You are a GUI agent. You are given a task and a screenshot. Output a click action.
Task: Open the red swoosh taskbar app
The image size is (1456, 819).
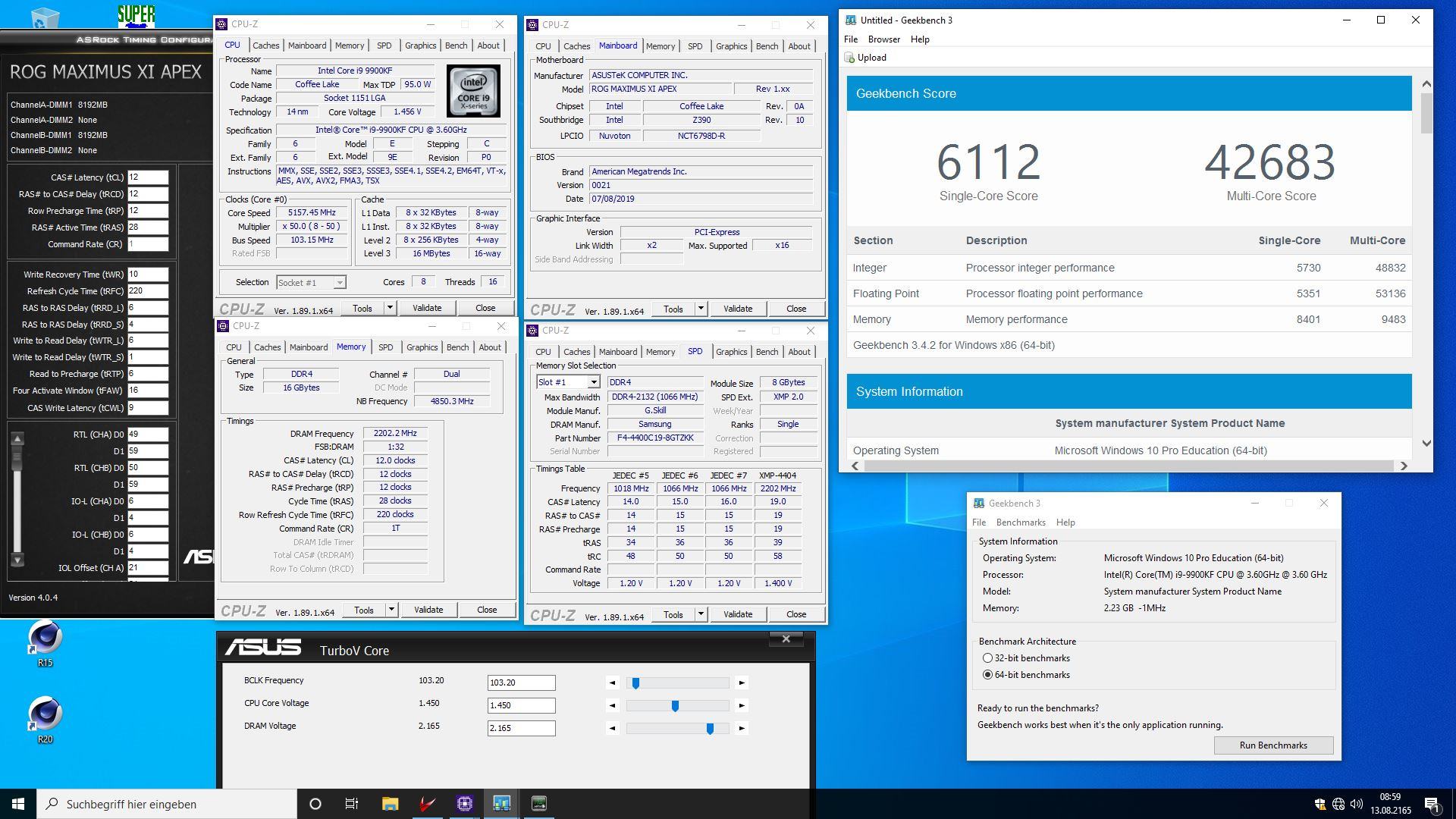pos(427,804)
